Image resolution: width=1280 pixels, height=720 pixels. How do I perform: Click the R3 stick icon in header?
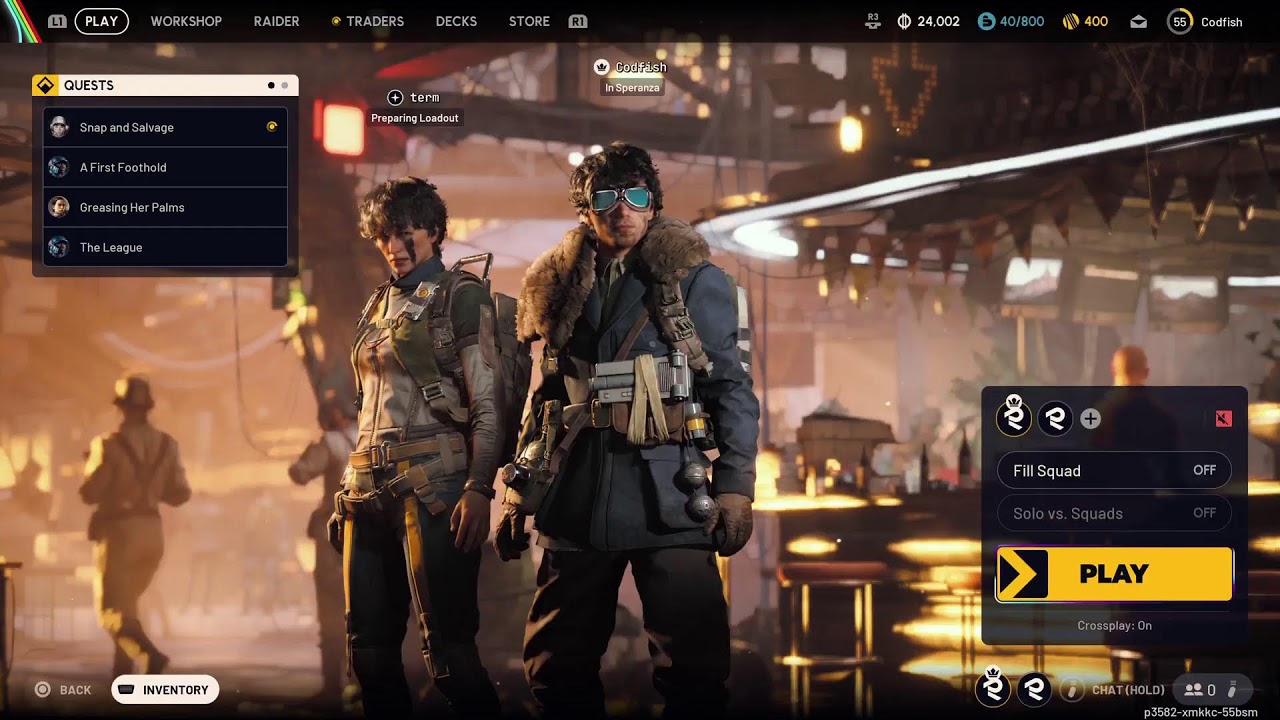(873, 21)
